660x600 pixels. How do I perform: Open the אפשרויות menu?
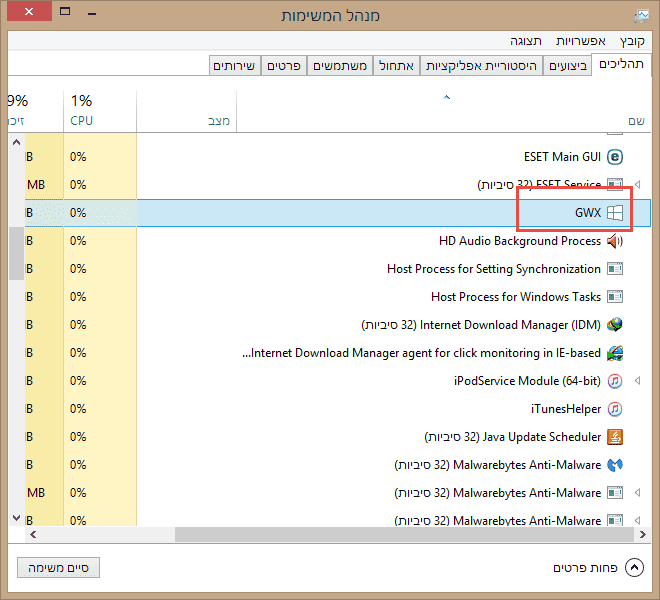click(580, 41)
